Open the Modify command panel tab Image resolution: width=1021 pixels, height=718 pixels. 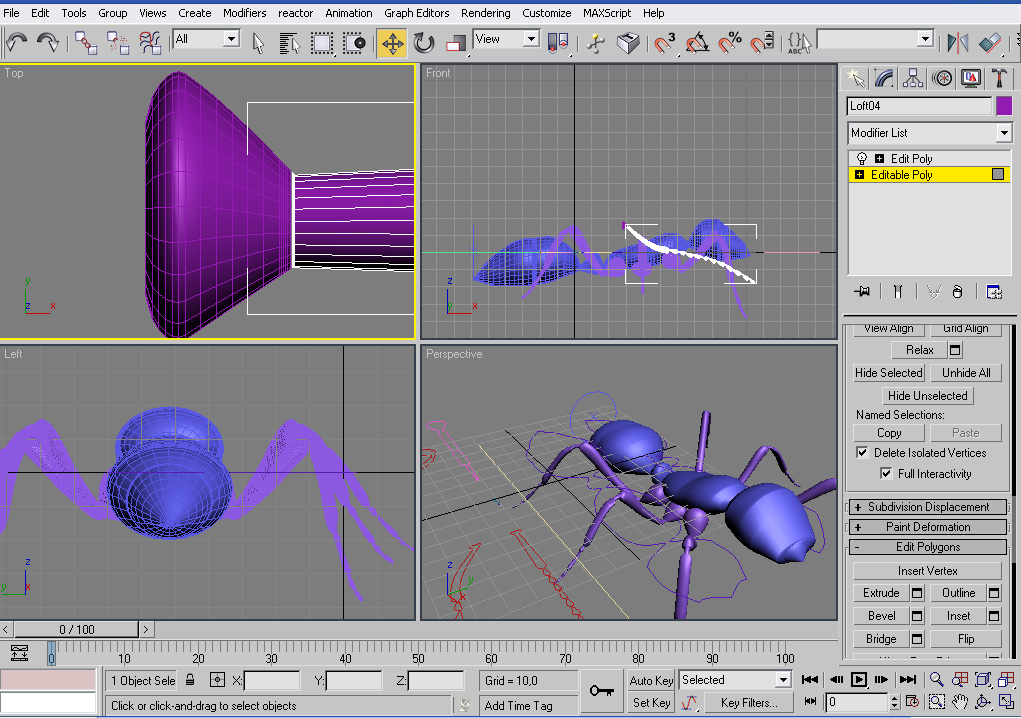(x=884, y=79)
